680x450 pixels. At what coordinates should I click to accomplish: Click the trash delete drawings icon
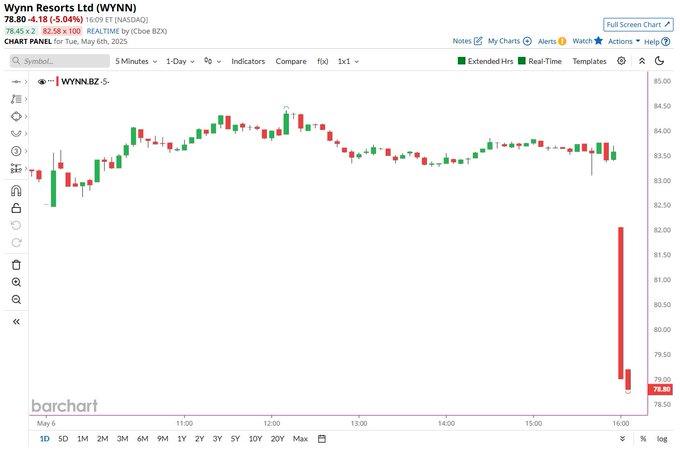(x=16, y=265)
